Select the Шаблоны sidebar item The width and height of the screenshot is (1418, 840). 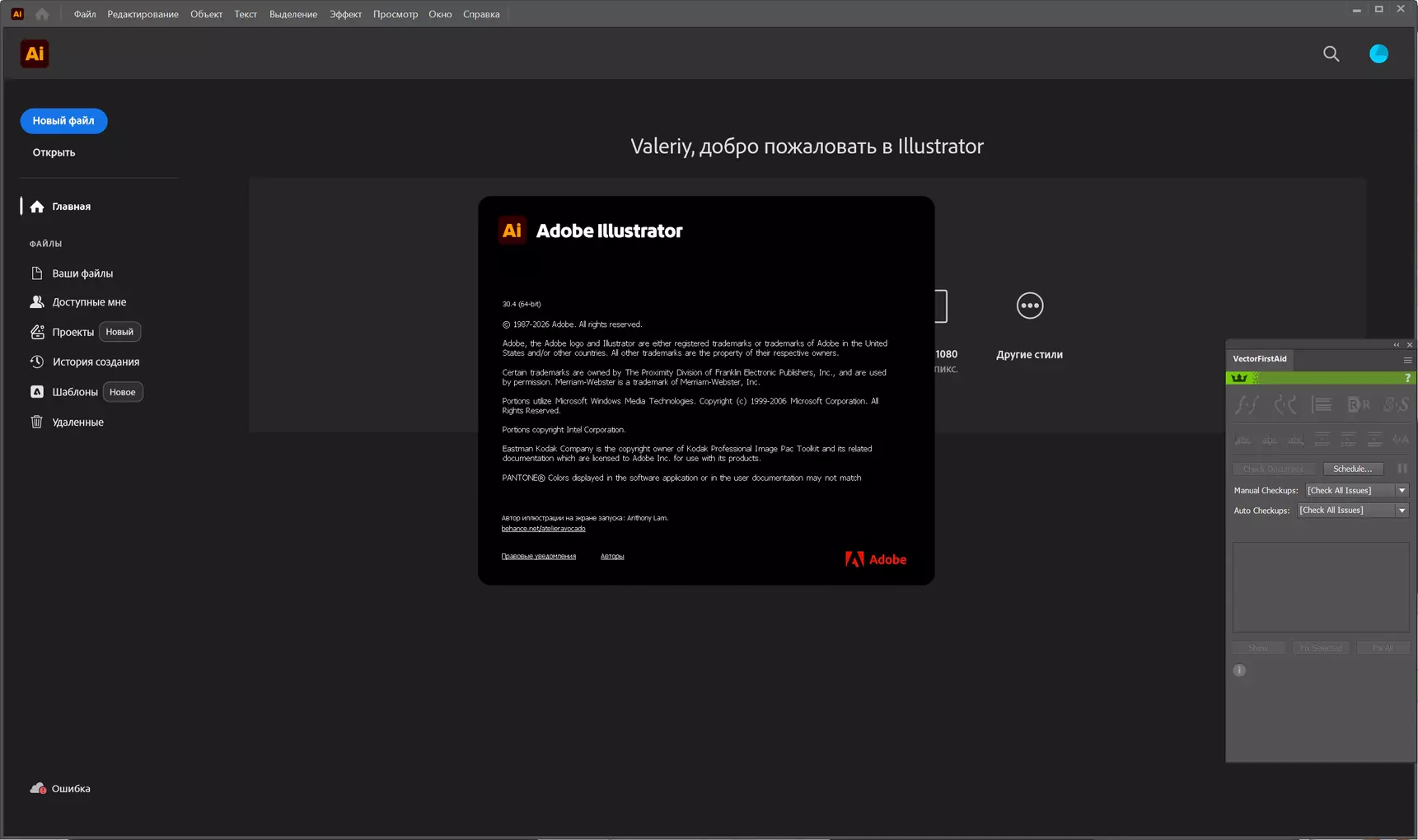pos(75,392)
